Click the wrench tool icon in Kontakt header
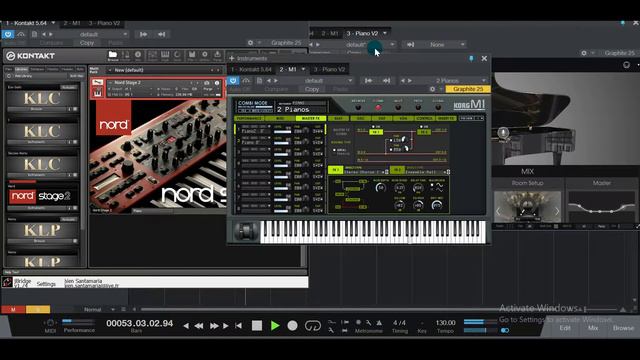Viewport: 640px width, 360px height. pos(125,55)
